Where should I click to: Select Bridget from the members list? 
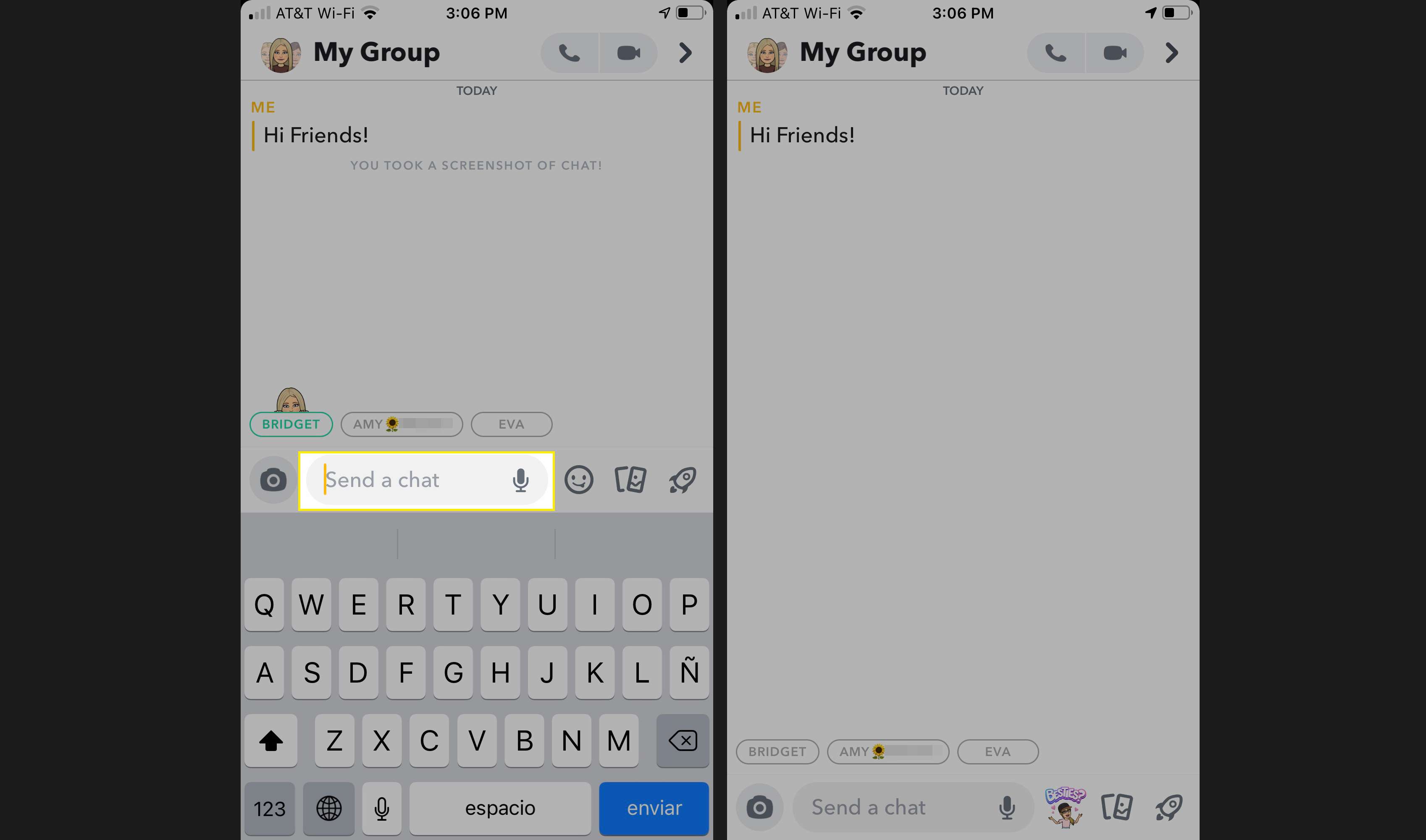coord(290,424)
